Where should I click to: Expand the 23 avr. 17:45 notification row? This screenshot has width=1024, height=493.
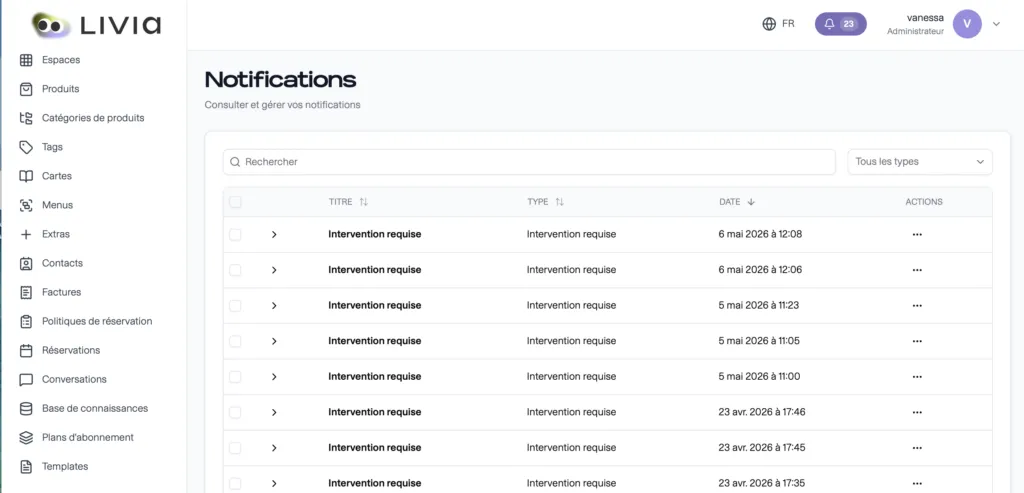(274, 448)
